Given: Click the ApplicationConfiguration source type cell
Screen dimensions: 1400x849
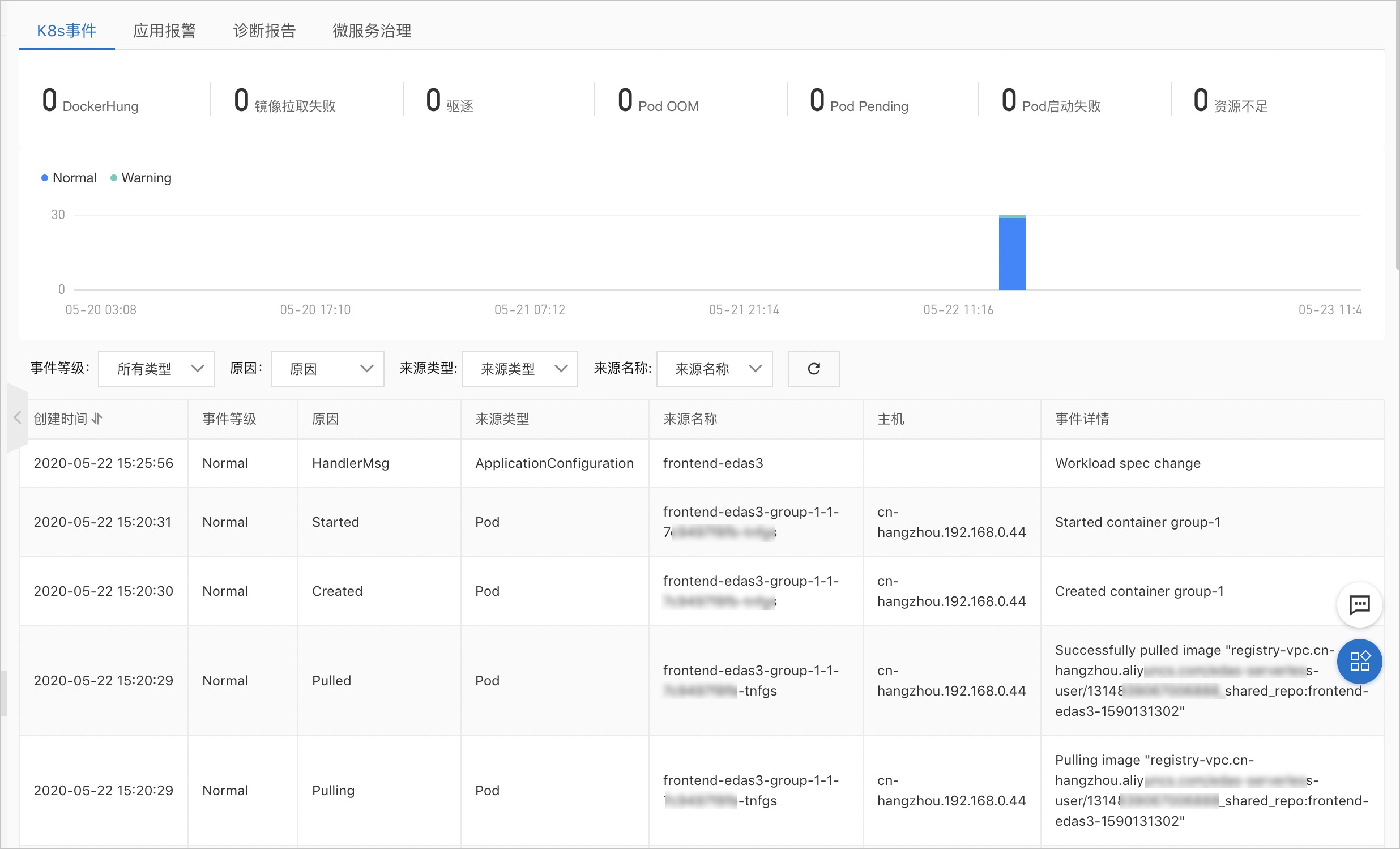Looking at the screenshot, I should [x=554, y=463].
